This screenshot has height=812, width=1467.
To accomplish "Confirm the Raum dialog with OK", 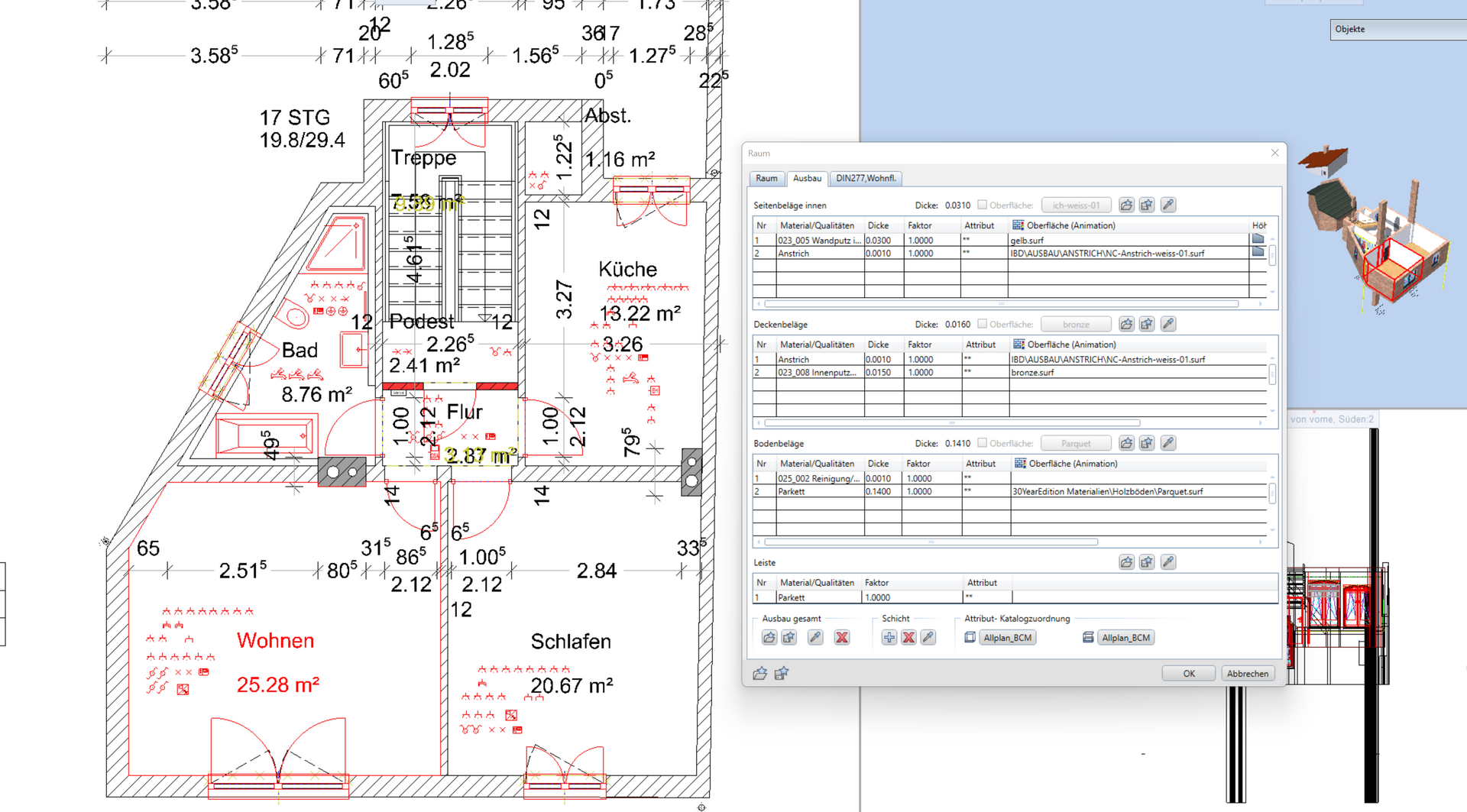I will pyautogui.click(x=1189, y=673).
